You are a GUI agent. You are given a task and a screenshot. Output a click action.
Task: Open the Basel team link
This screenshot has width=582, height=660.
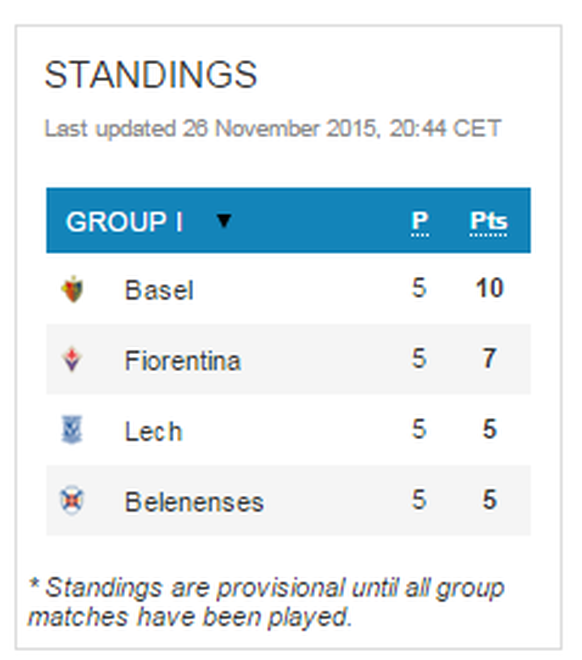(x=159, y=290)
